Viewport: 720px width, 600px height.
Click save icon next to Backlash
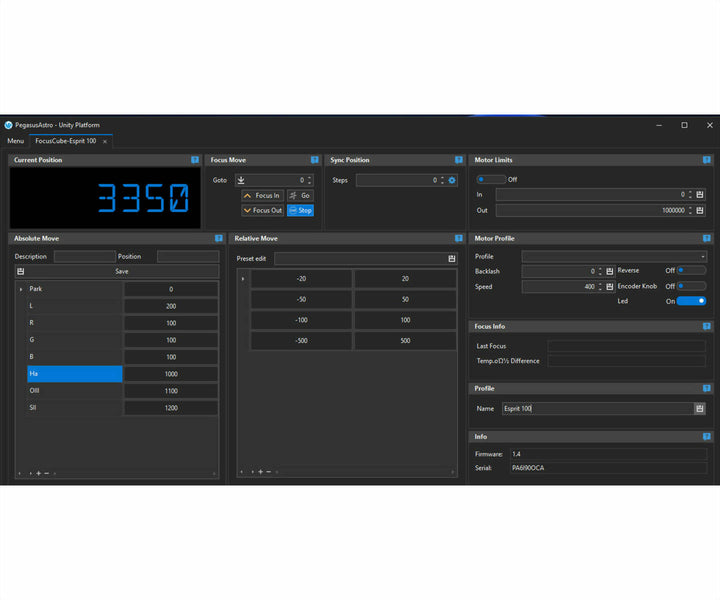point(609,271)
